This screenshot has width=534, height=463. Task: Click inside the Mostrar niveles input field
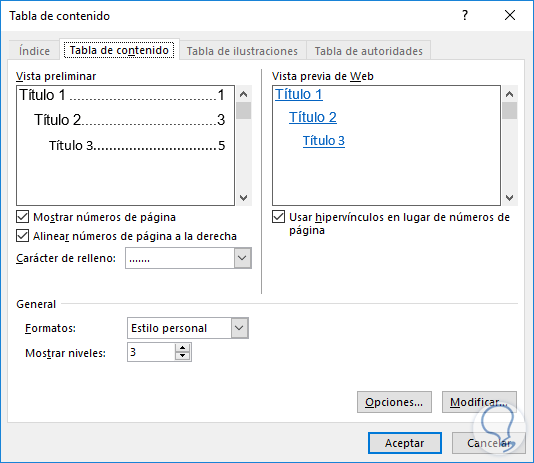click(151, 352)
